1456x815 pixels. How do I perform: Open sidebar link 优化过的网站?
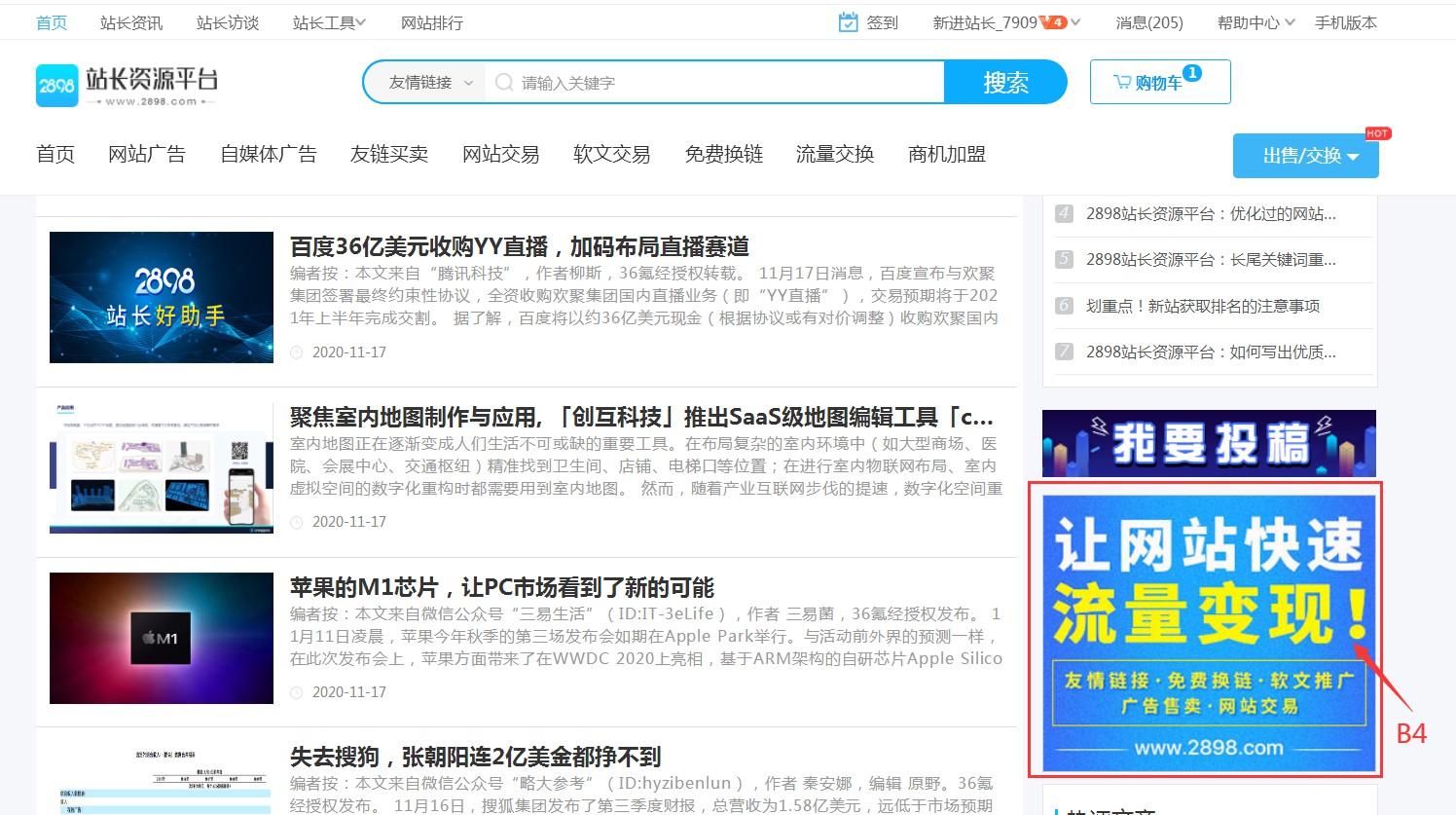click(x=1211, y=213)
